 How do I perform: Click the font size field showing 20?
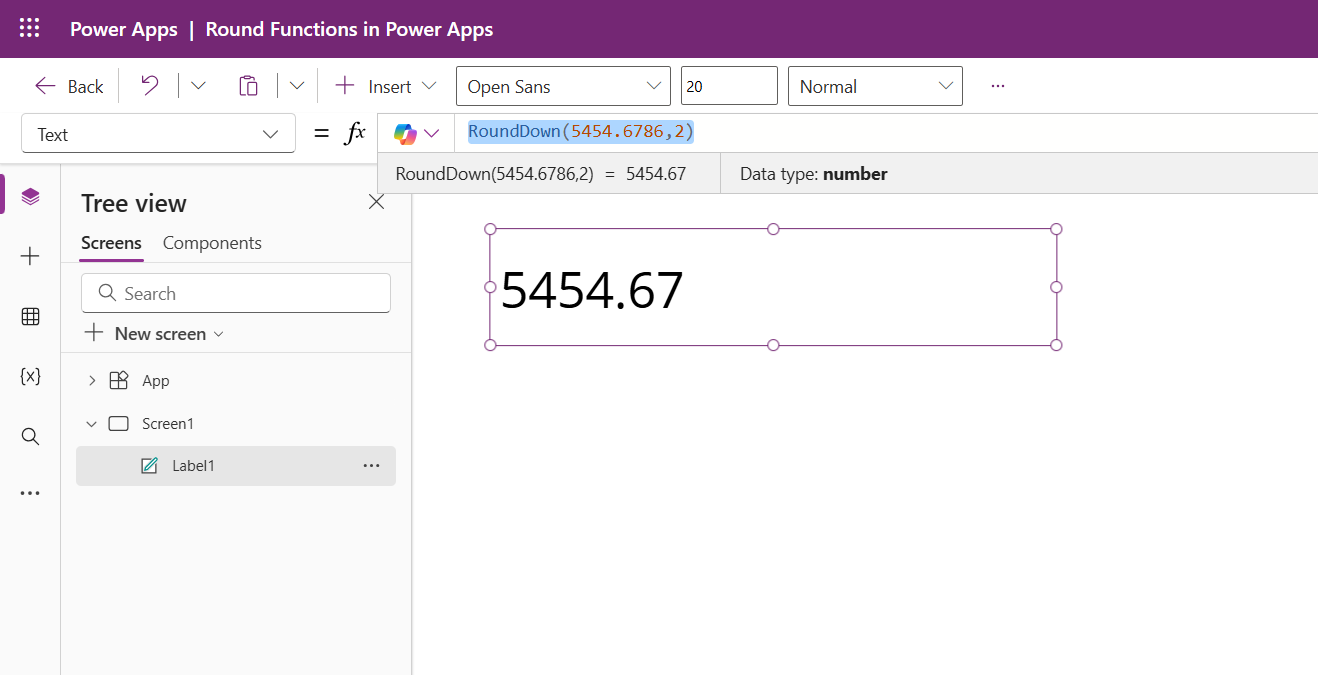728,86
